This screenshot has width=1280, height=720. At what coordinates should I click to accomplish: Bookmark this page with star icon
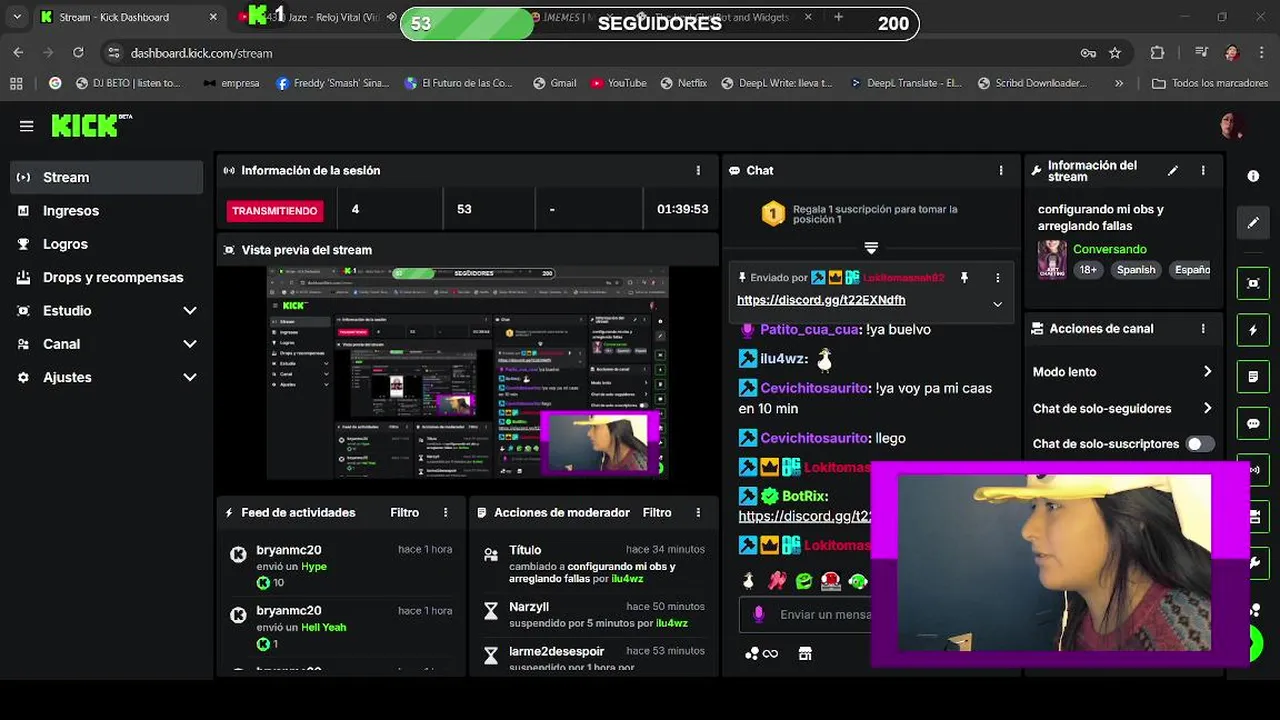pos(1115,53)
